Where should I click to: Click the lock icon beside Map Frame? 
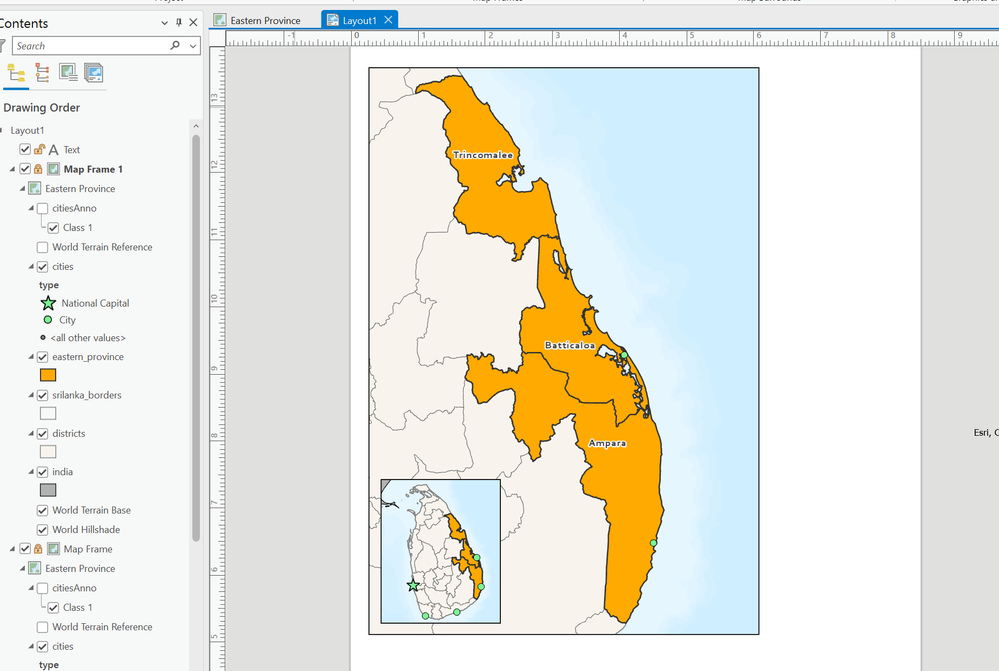[x=38, y=549]
